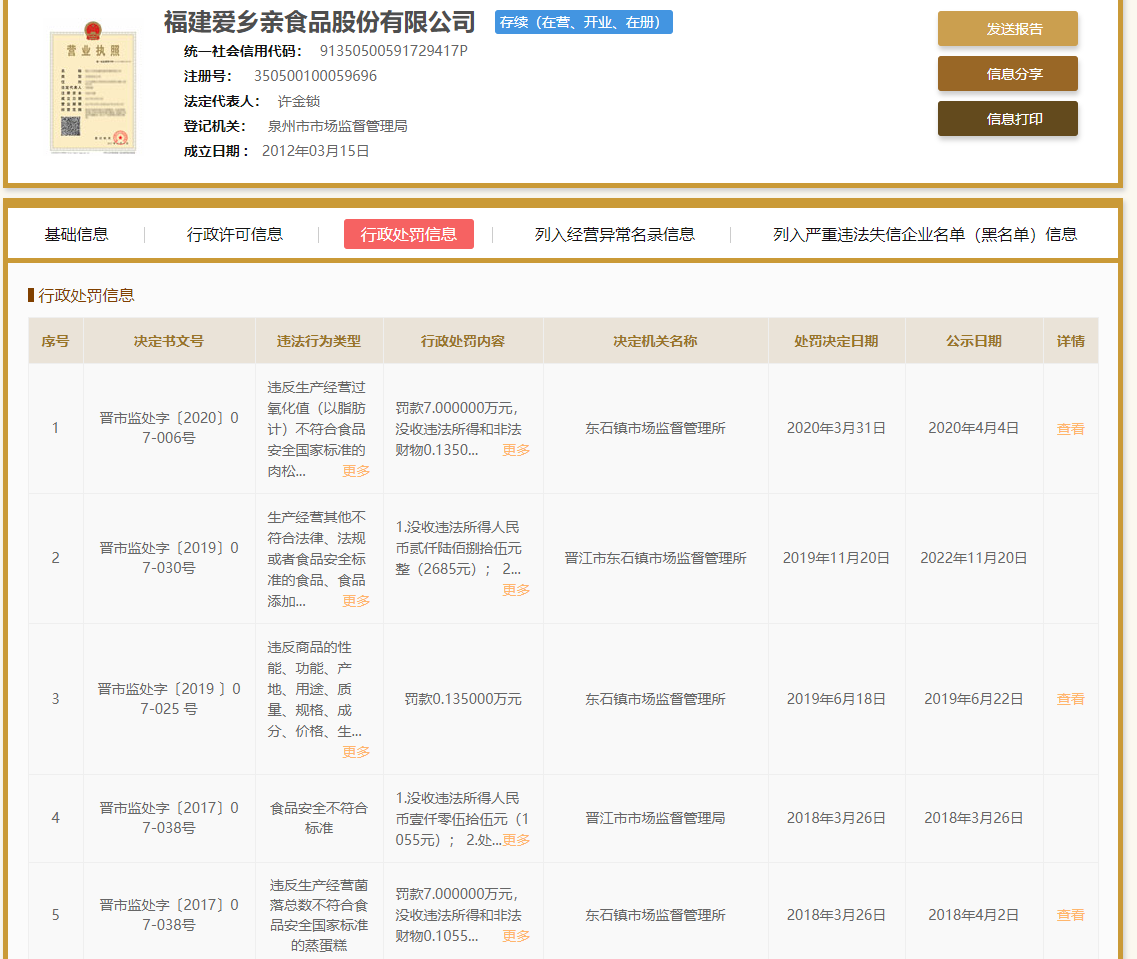Click legal representative name 许金锁
Screen dimensions: 1137x959
point(299,101)
